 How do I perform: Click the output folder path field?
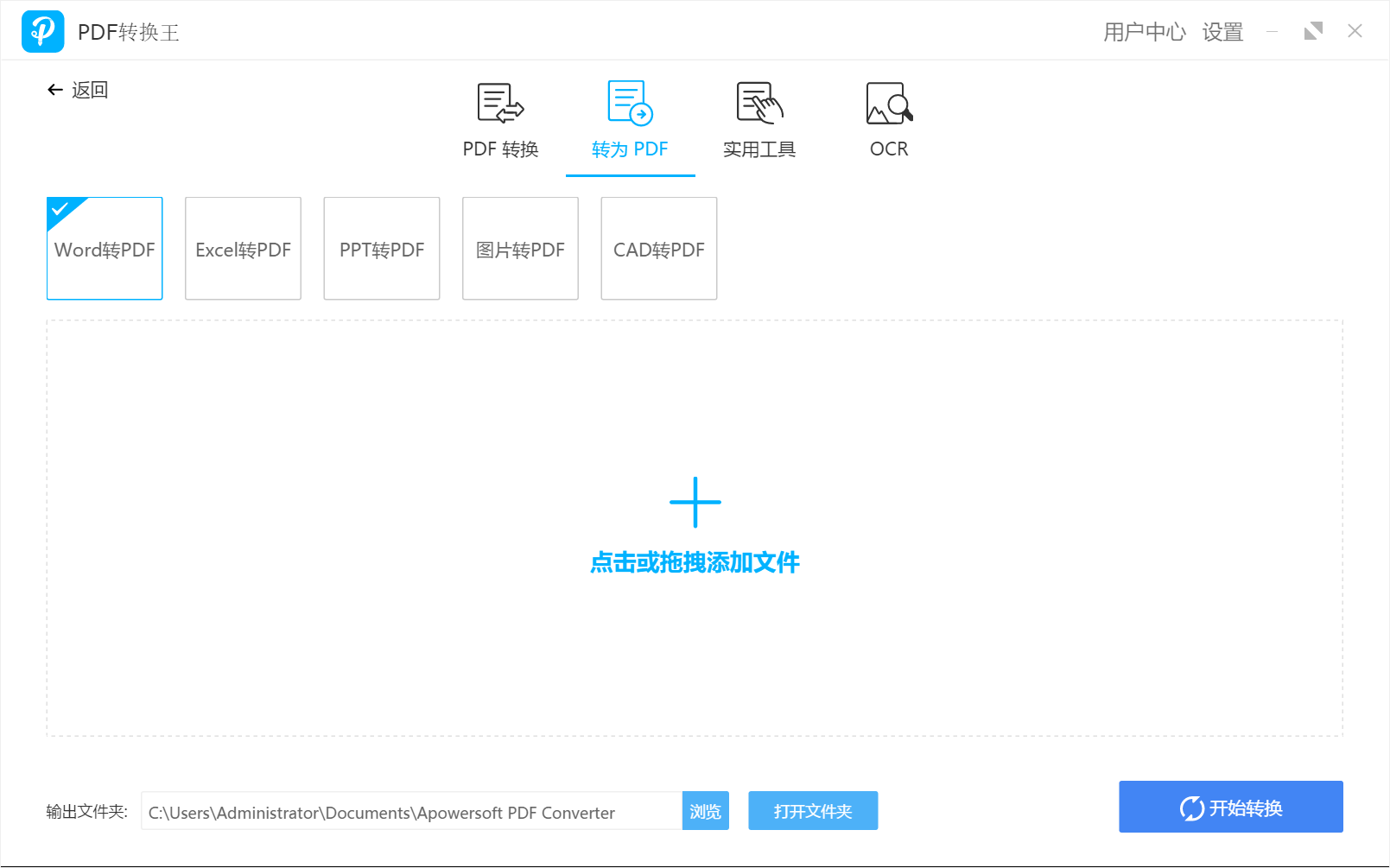(412, 811)
